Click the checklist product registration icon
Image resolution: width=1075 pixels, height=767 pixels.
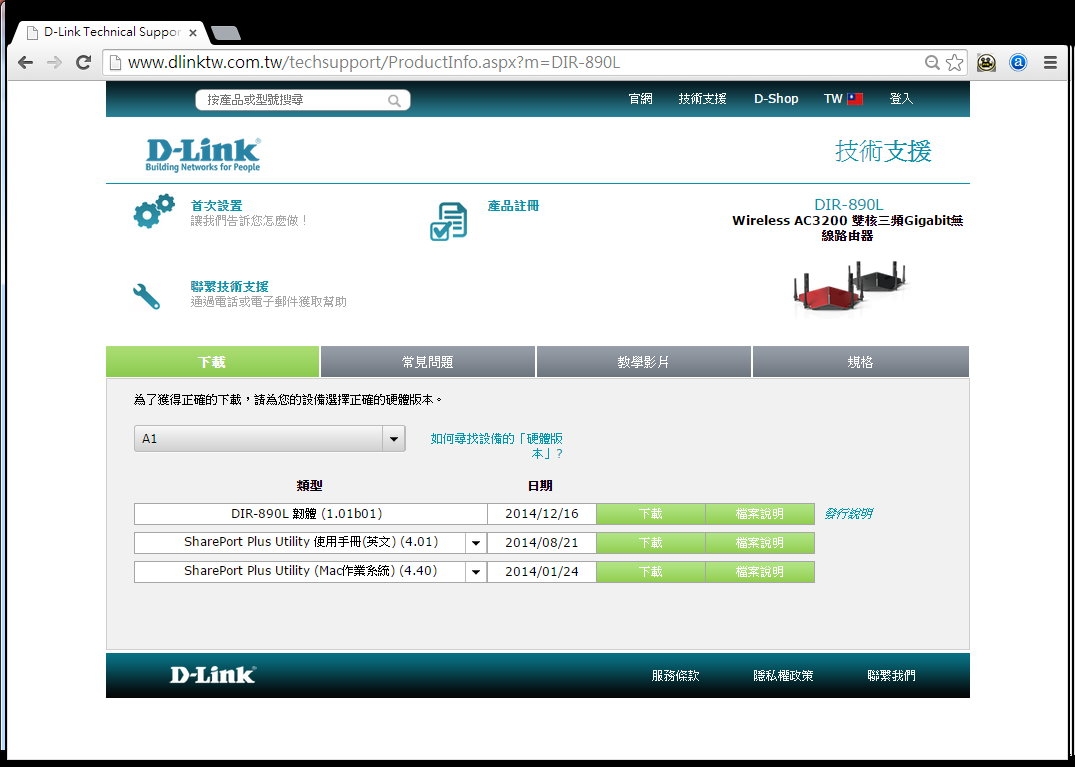pos(448,221)
